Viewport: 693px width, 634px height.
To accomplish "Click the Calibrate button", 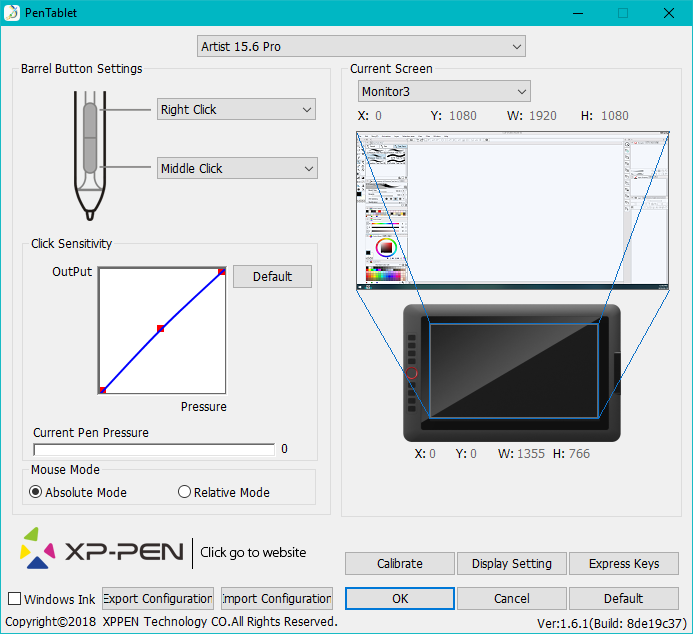I will [x=400, y=563].
